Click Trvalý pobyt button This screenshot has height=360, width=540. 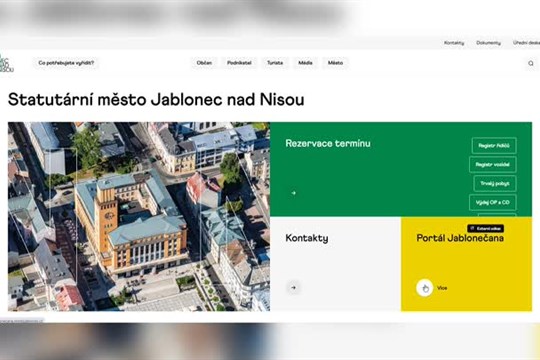495,184
